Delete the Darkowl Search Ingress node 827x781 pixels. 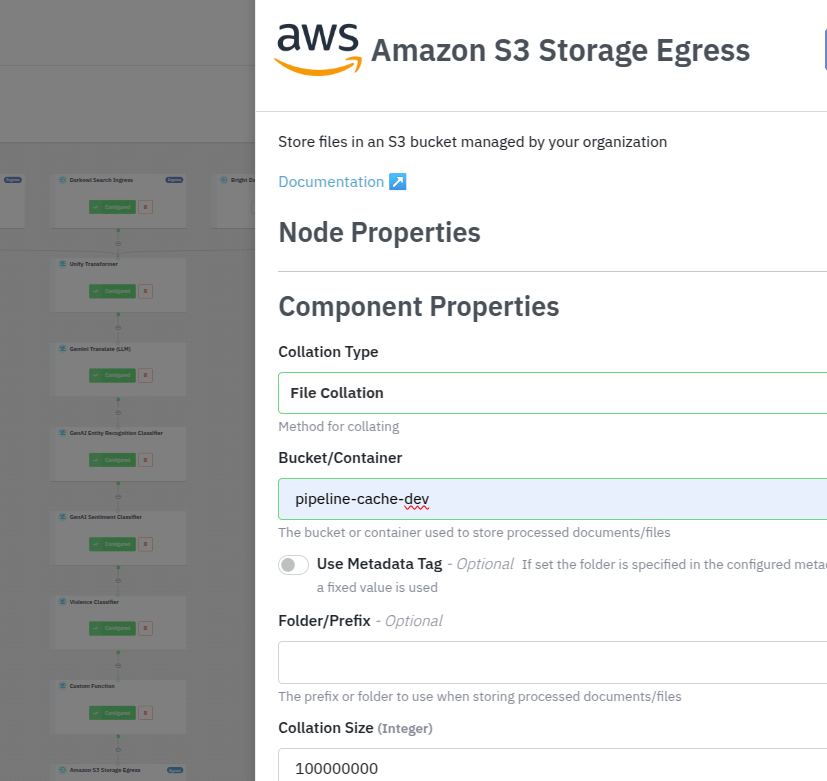(145, 207)
